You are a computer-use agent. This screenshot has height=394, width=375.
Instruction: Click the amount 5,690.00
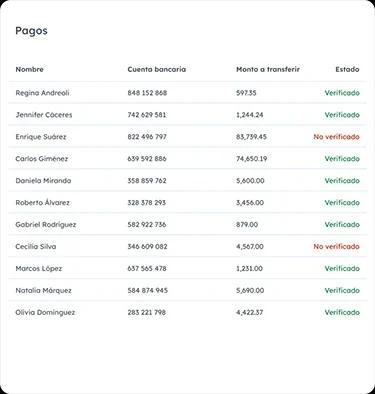point(250,291)
